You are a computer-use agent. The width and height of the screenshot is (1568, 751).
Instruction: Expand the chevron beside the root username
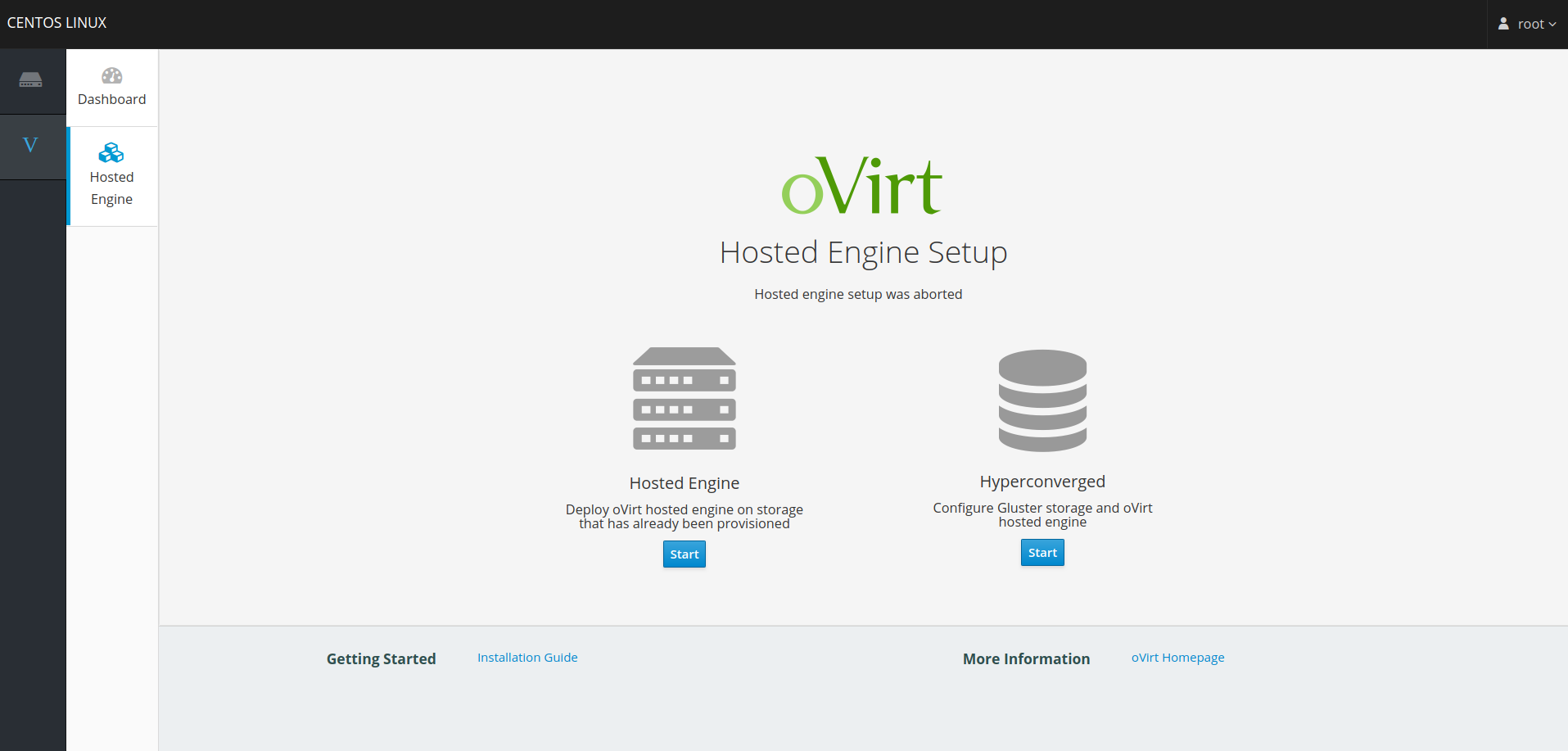(x=1554, y=25)
